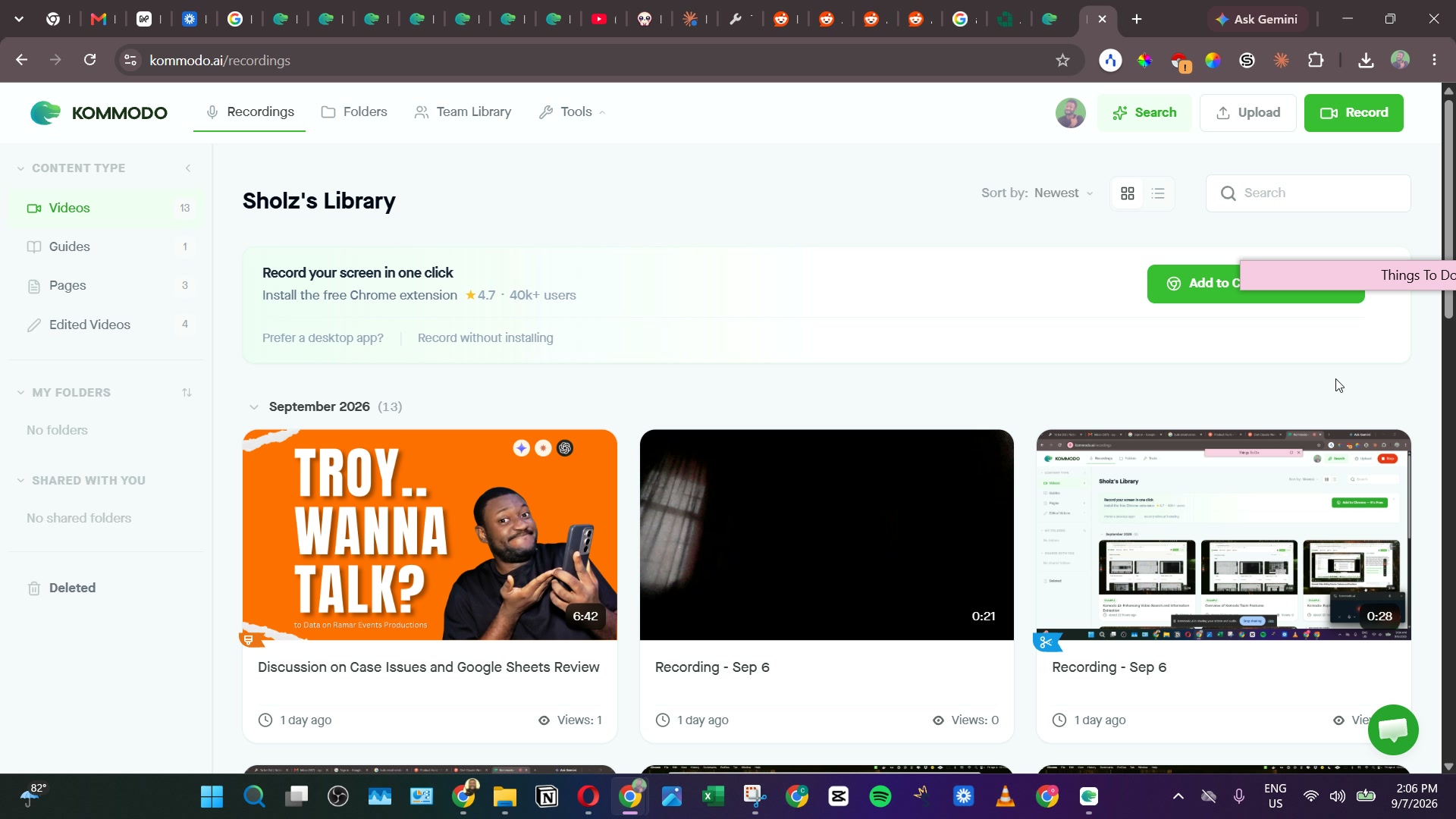Open Chrome extensions puzzle icon
The image size is (1456, 819).
pyautogui.click(x=1316, y=61)
